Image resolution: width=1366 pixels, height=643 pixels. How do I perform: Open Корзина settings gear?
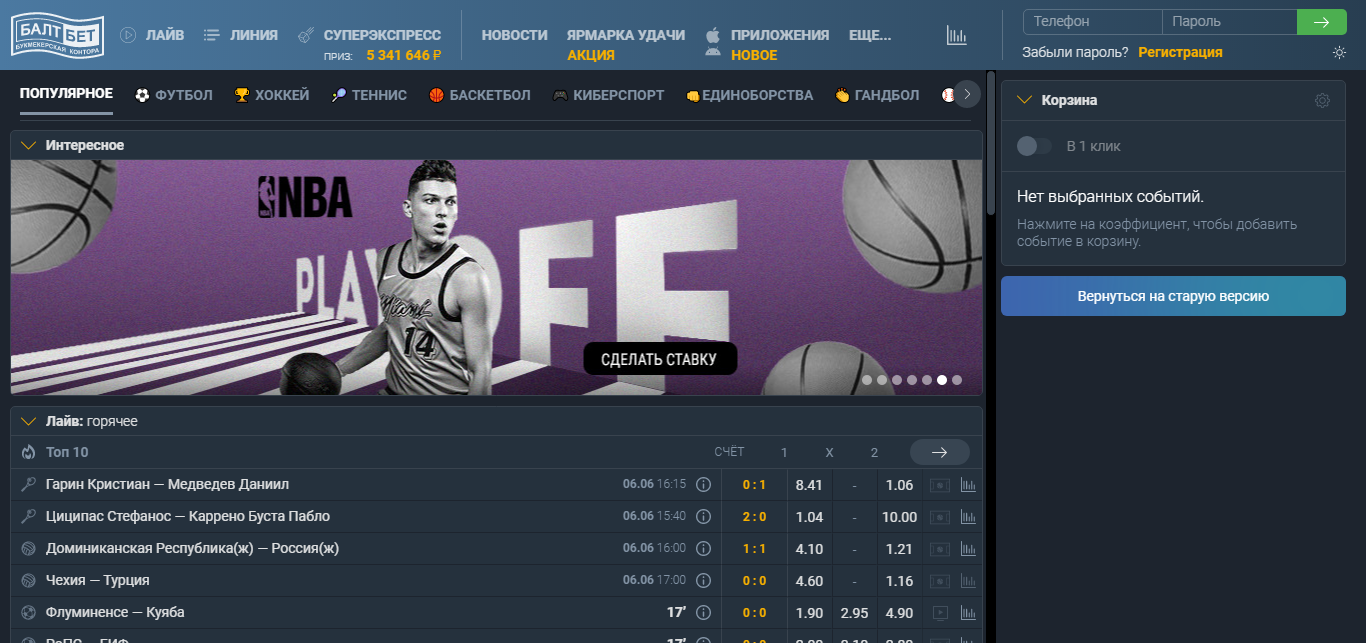tap(1322, 100)
